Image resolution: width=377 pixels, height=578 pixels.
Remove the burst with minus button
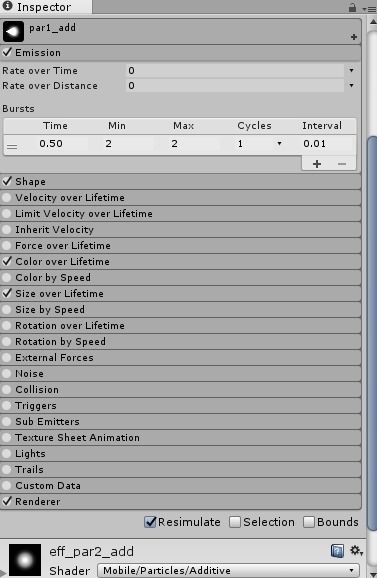(342, 164)
